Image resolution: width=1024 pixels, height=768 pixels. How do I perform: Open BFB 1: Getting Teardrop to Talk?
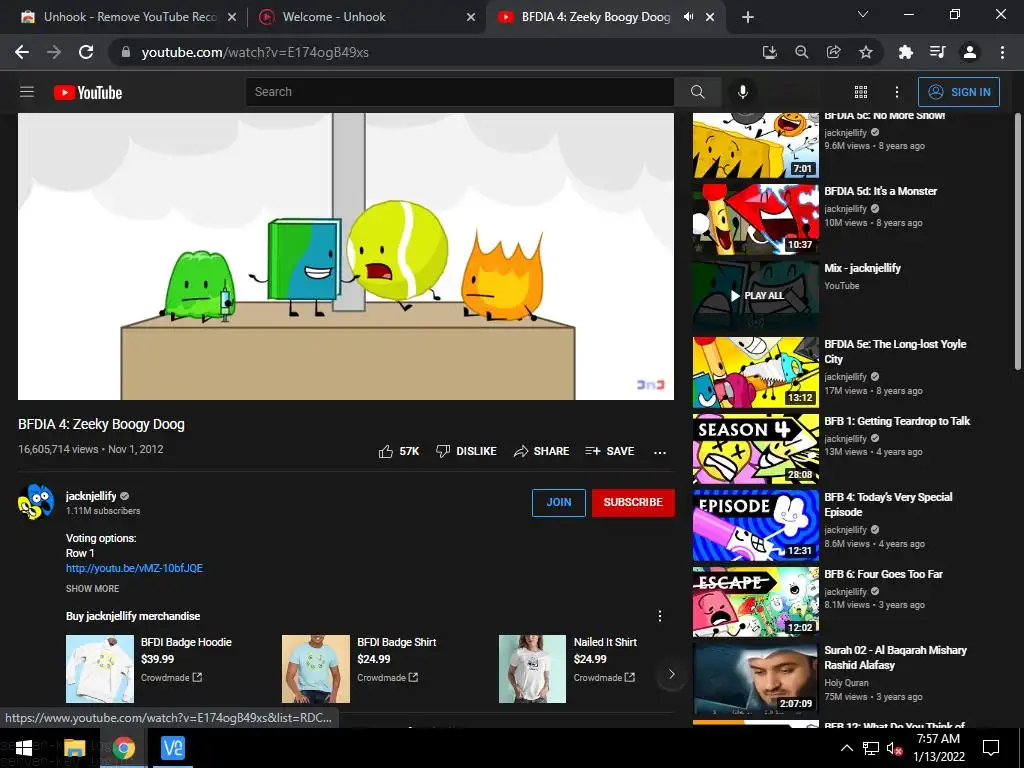[x=756, y=449]
